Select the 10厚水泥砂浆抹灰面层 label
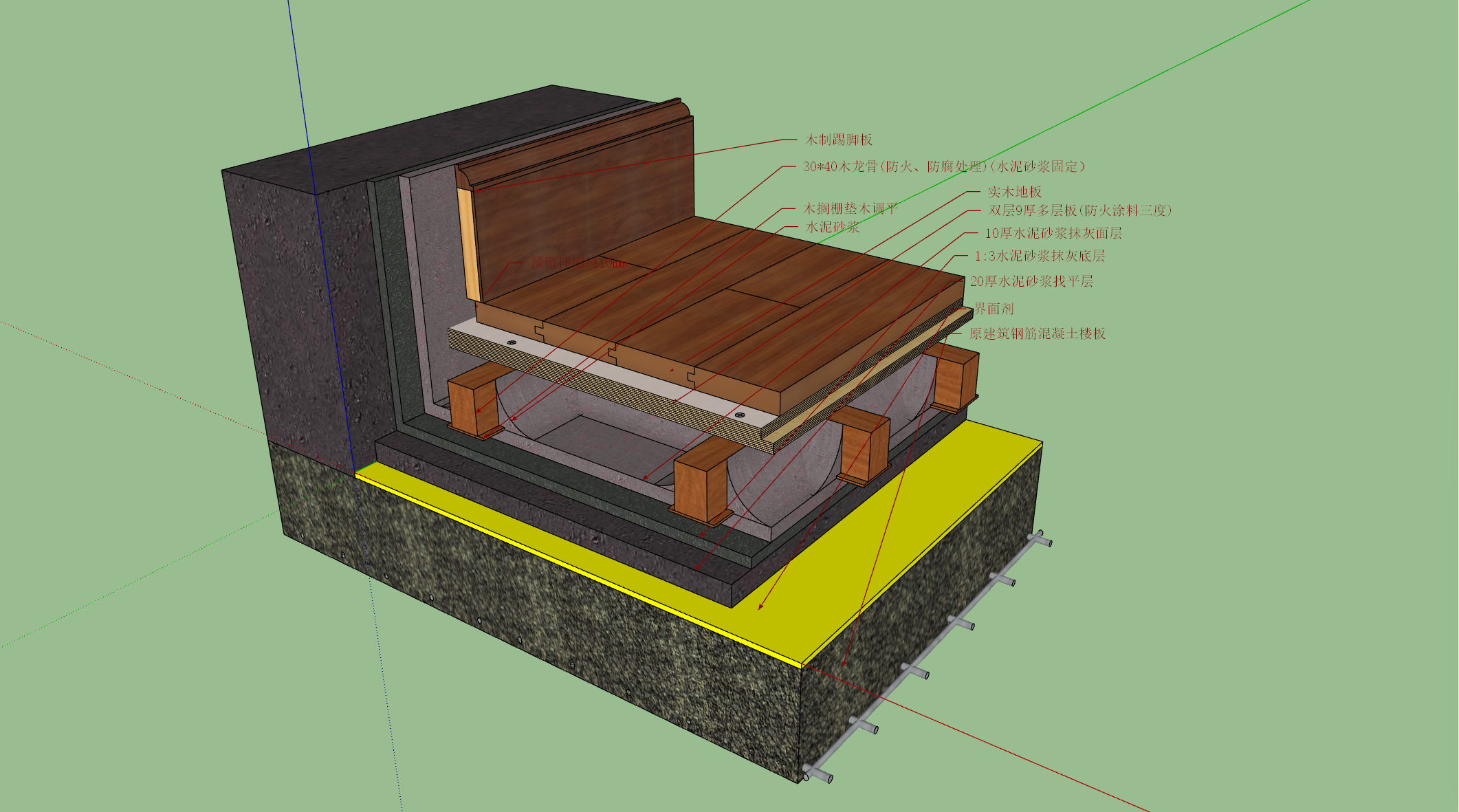1459x812 pixels. 1053,233
